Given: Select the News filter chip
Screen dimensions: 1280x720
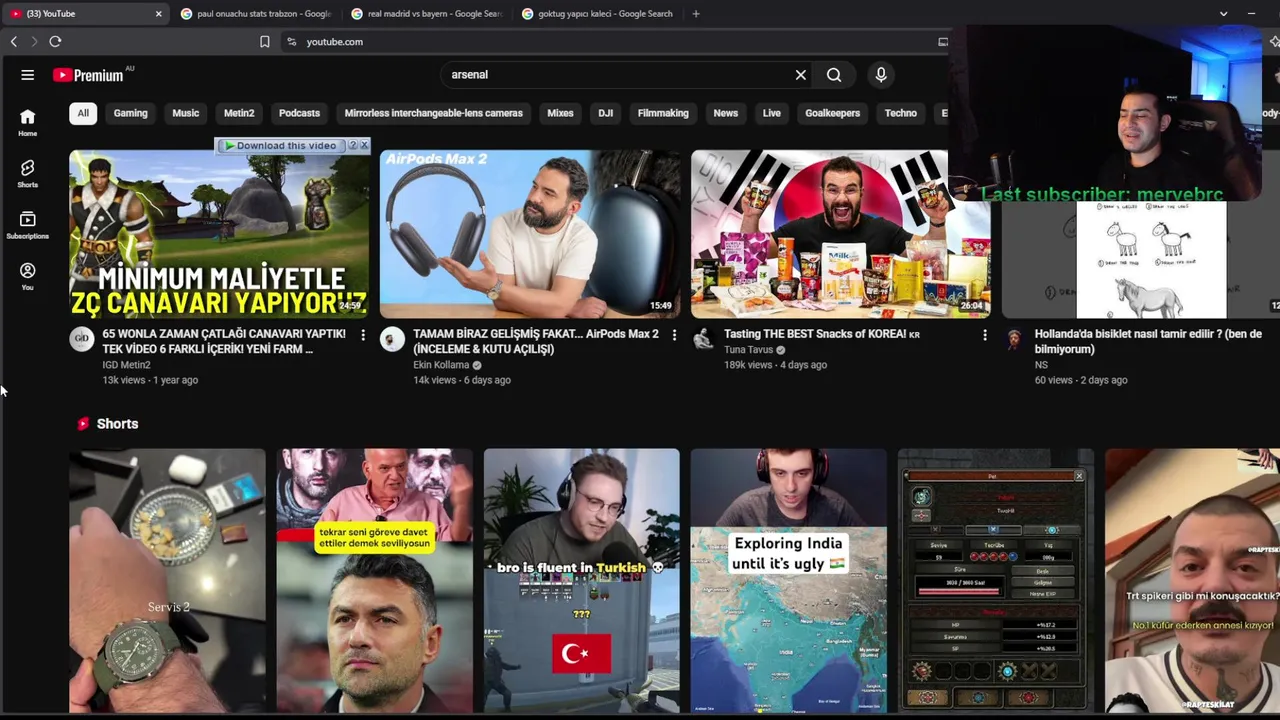Looking at the screenshot, I should [x=726, y=113].
